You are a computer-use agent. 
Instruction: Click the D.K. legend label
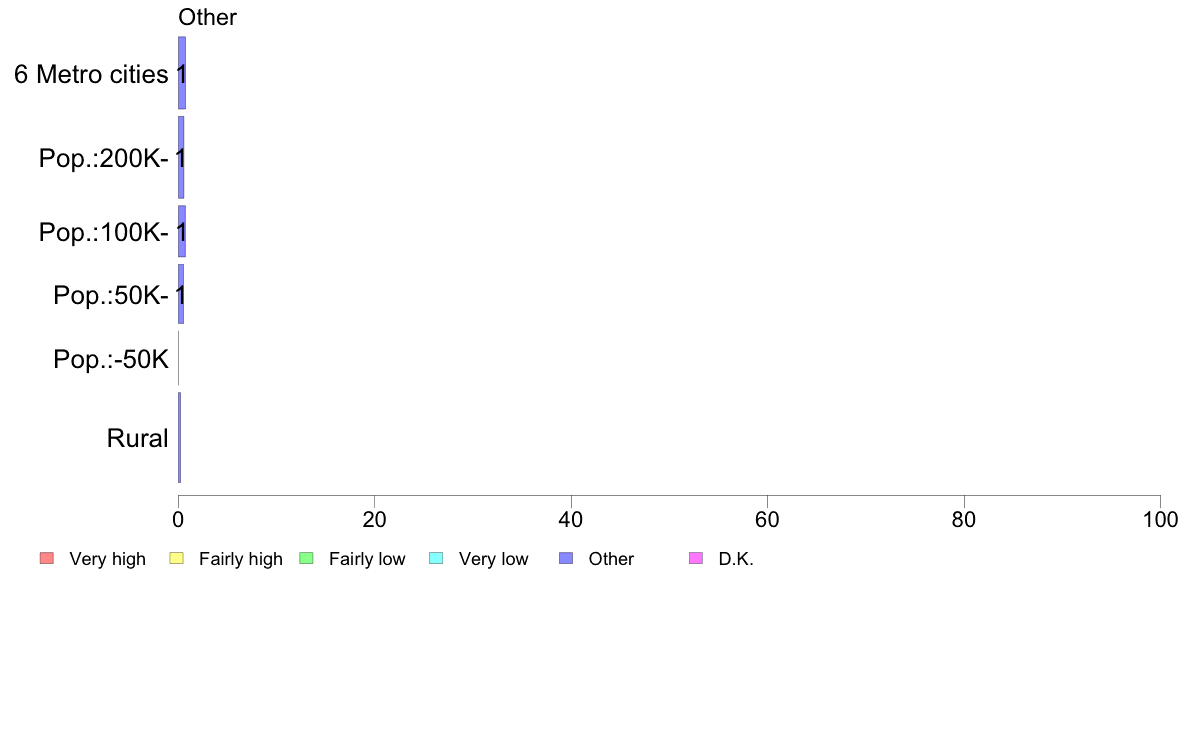[736, 559]
